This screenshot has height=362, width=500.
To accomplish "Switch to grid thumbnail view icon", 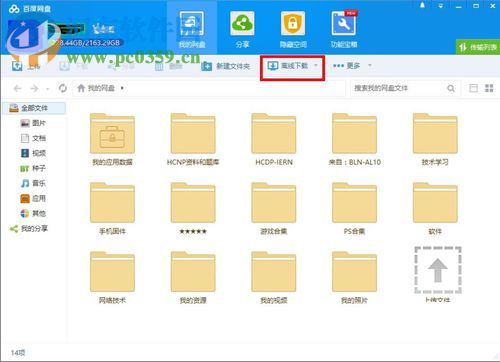I will (489, 88).
